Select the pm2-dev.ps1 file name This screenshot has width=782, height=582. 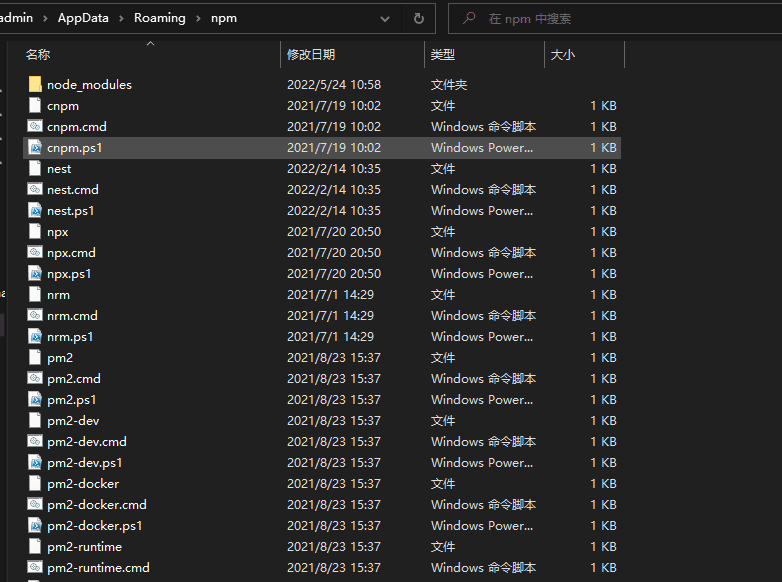coord(85,463)
